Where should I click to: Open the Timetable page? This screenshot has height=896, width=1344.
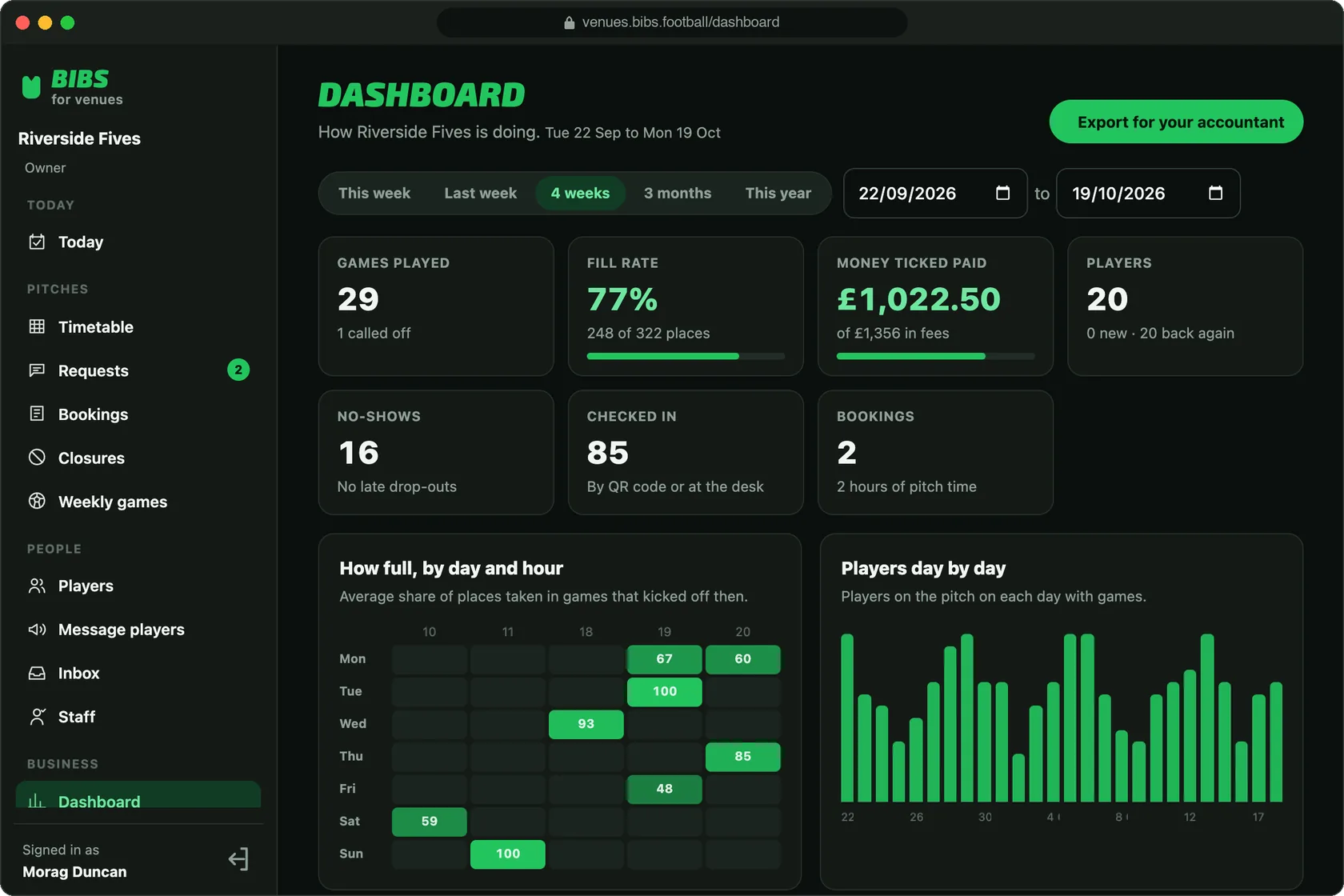click(x=138, y=326)
